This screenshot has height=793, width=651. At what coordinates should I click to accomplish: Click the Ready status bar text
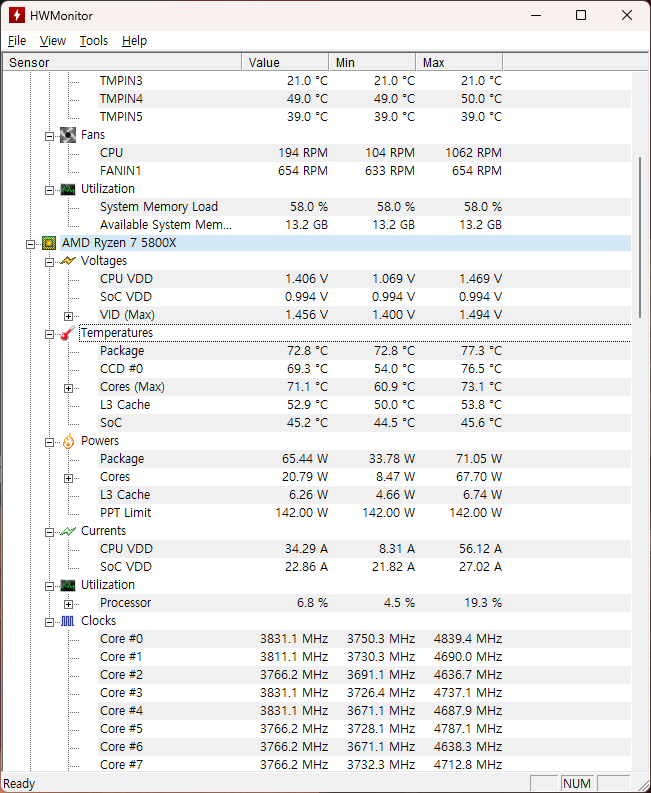[x=19, y=784]
